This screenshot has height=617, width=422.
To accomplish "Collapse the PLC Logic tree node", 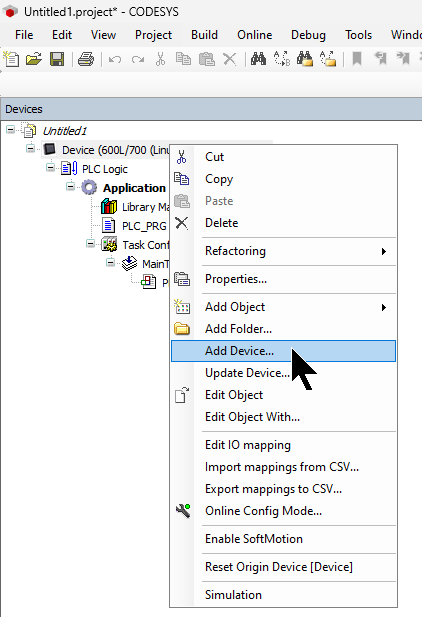I will point(50,168).
